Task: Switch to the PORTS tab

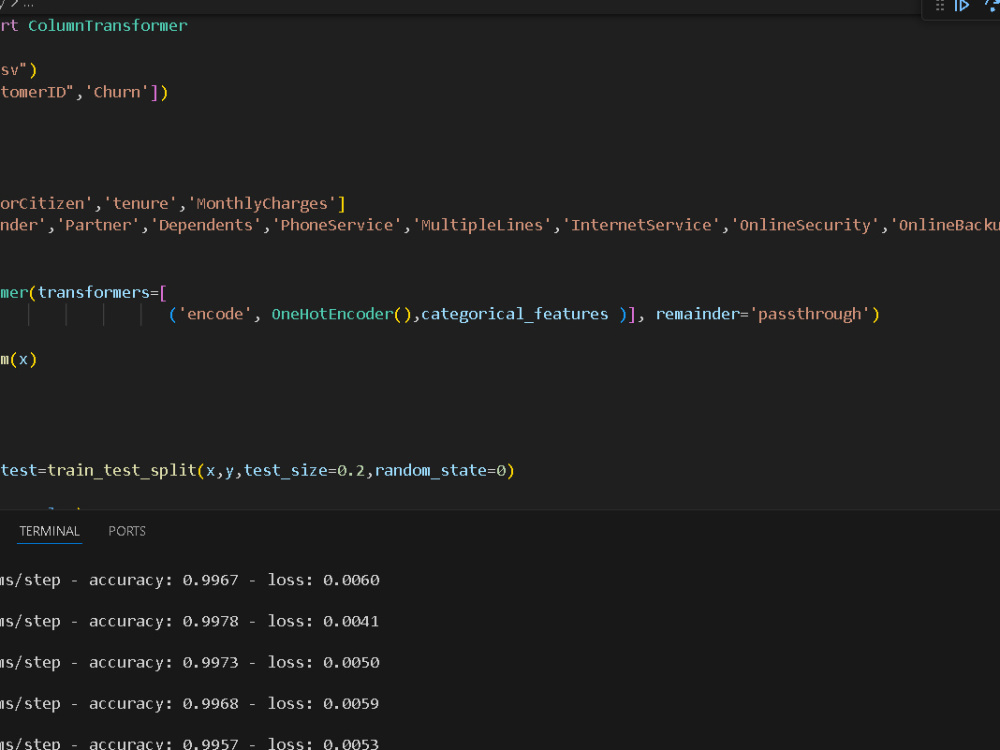Action: 127,531
